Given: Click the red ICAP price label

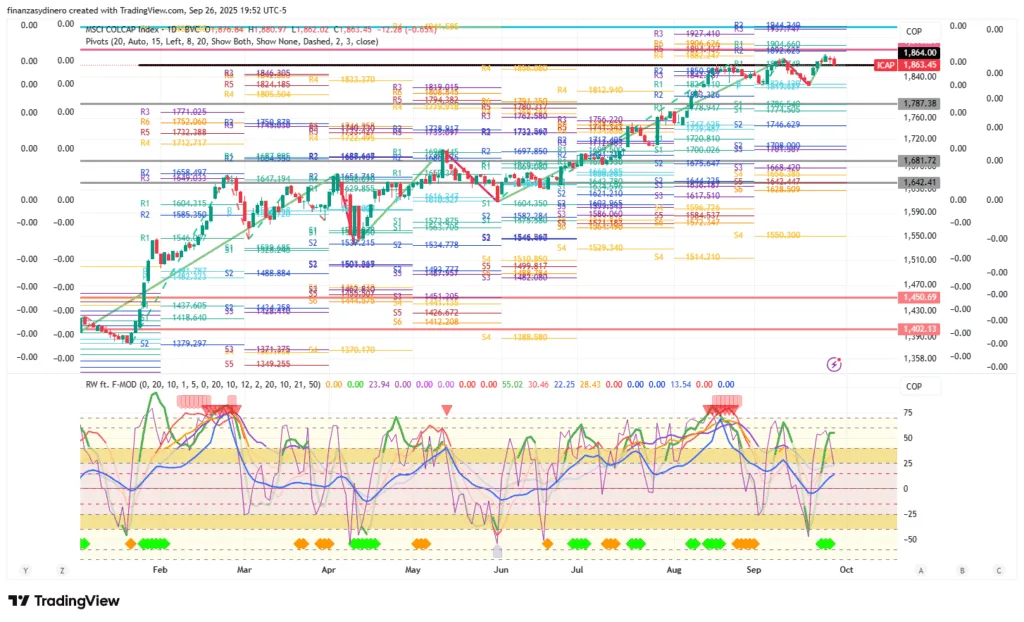Looking at the screenshot, I should click(884, 65).
